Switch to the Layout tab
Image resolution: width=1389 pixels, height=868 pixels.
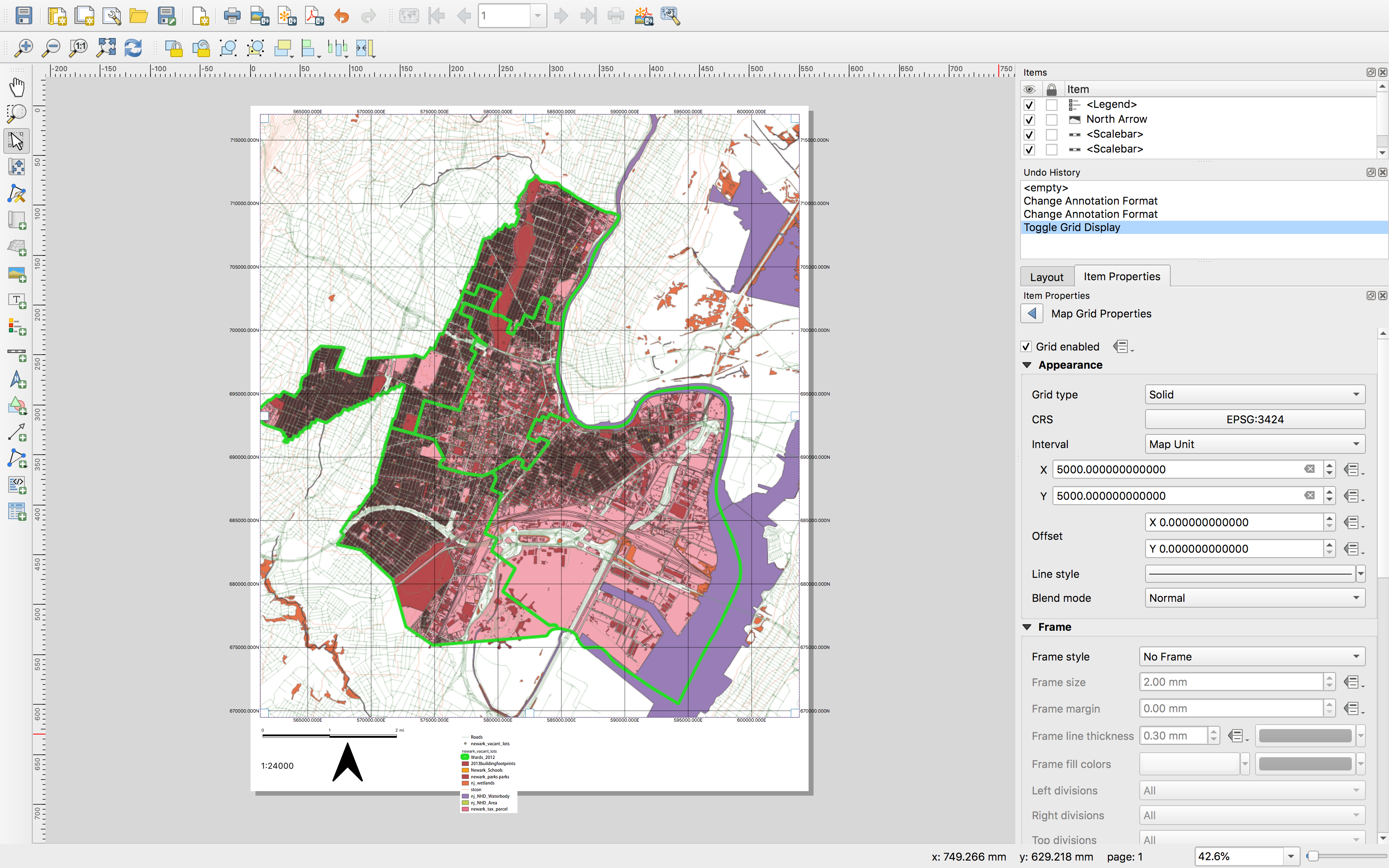pyautogui.click(x=1046, y=277)
